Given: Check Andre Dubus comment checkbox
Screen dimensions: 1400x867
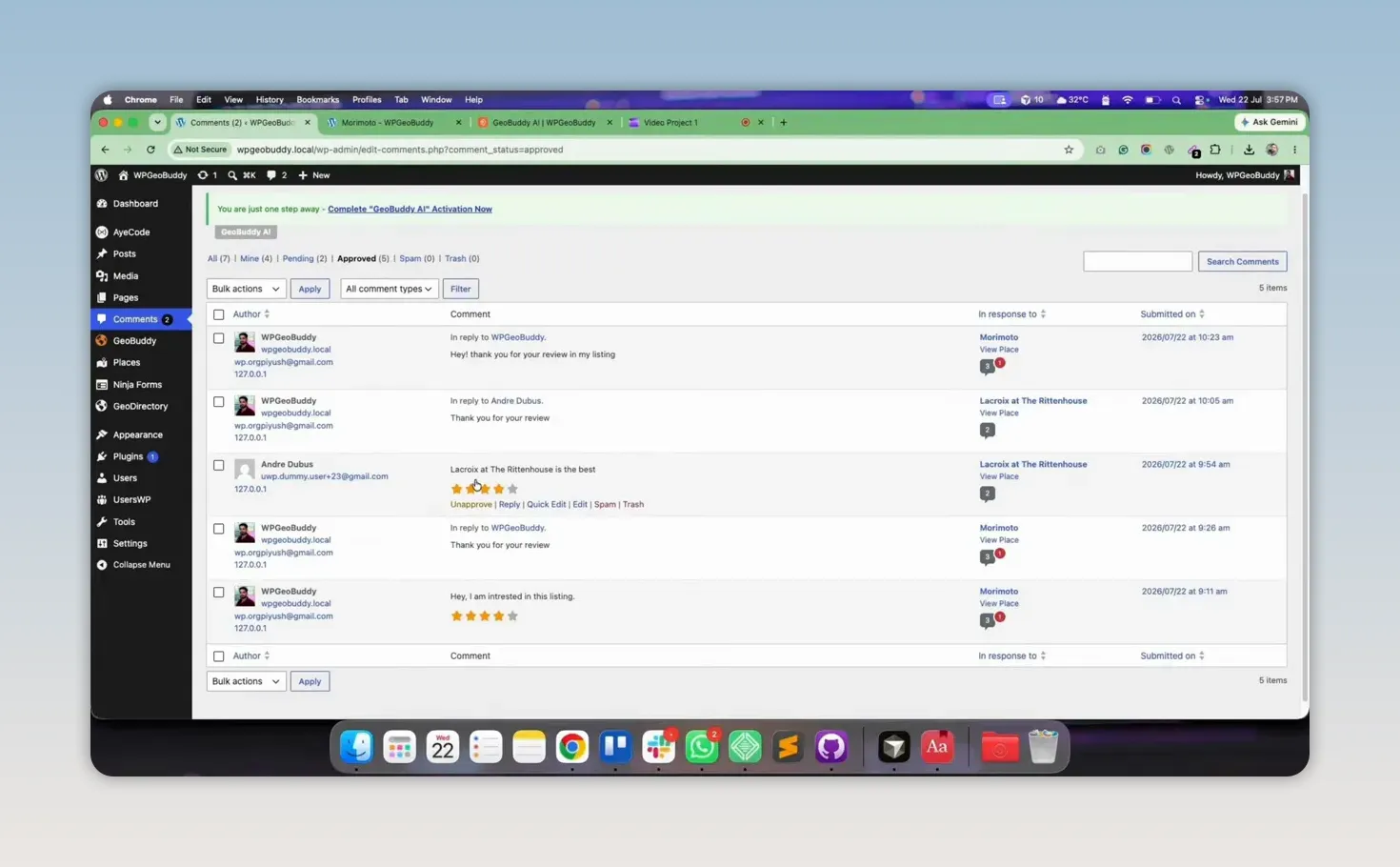Looking at the screenshot, I should point(219,466).
